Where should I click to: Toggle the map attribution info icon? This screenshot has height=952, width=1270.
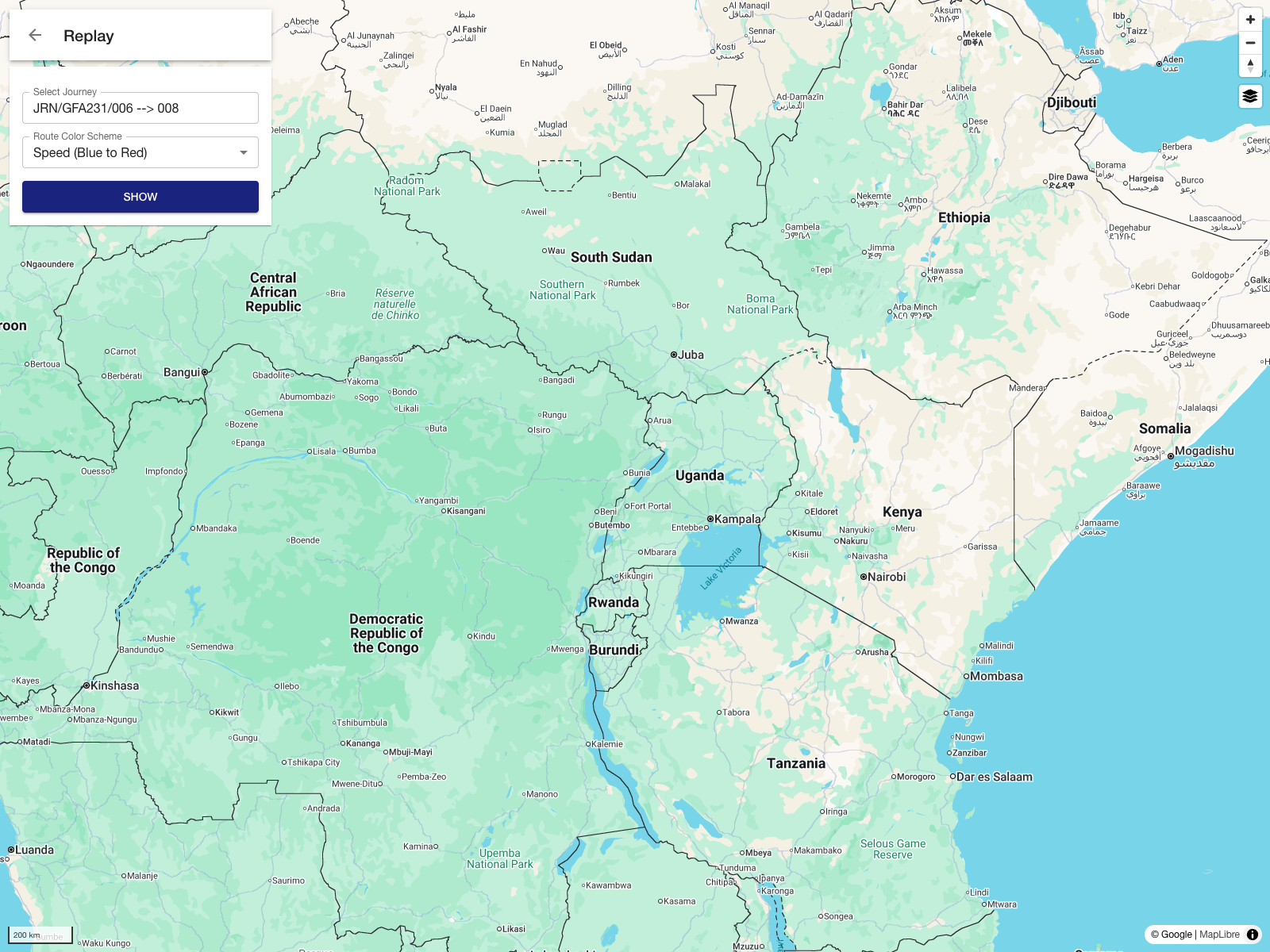point(1253,934)
